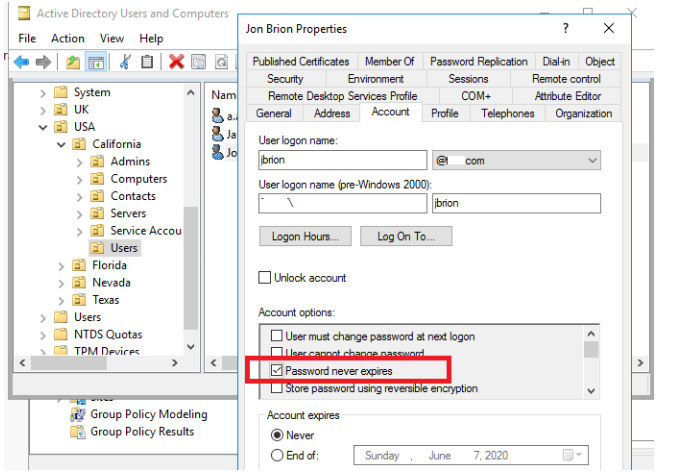Click the tree pane horizontal scrollbar right arrow

[175, 363]
